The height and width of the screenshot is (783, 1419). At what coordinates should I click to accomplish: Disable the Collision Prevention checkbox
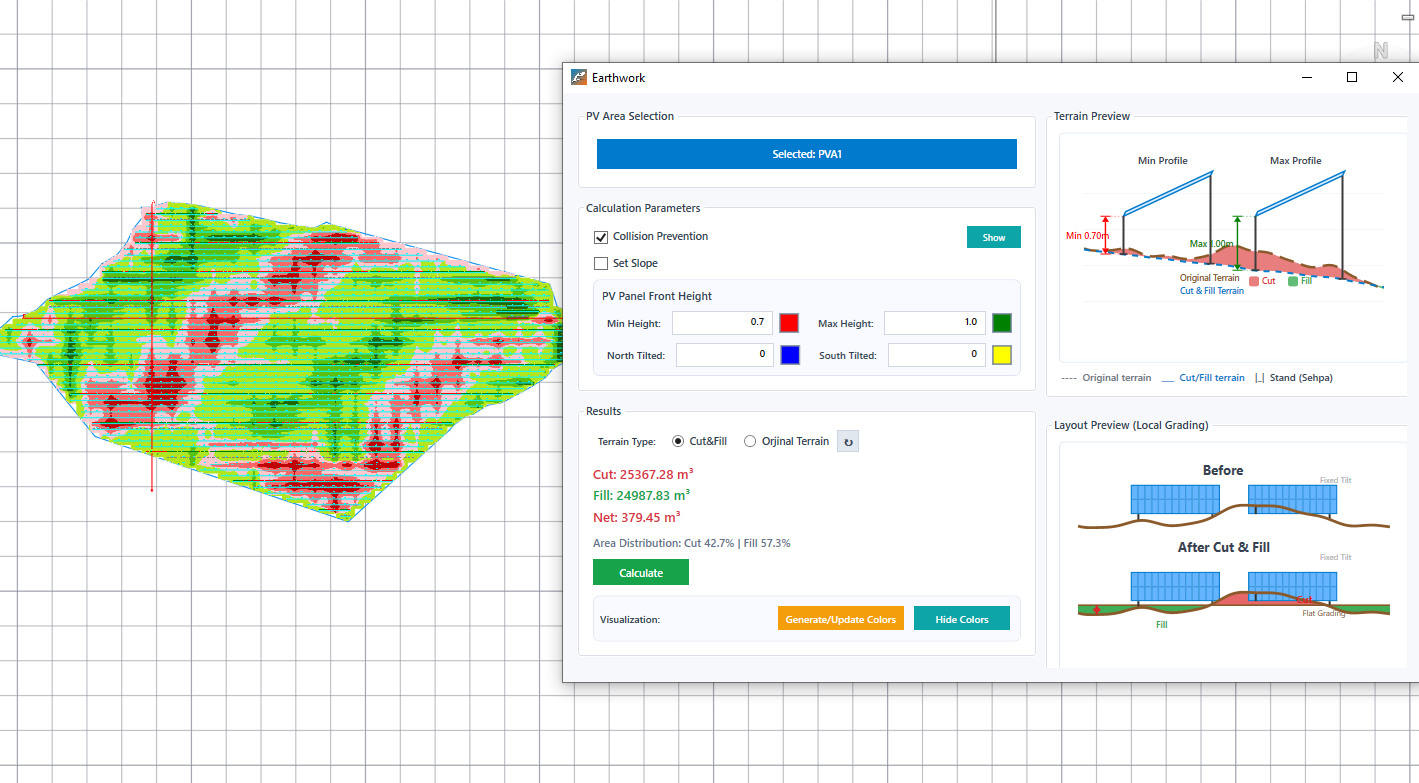pyautogui.click(x=601, y=237)
